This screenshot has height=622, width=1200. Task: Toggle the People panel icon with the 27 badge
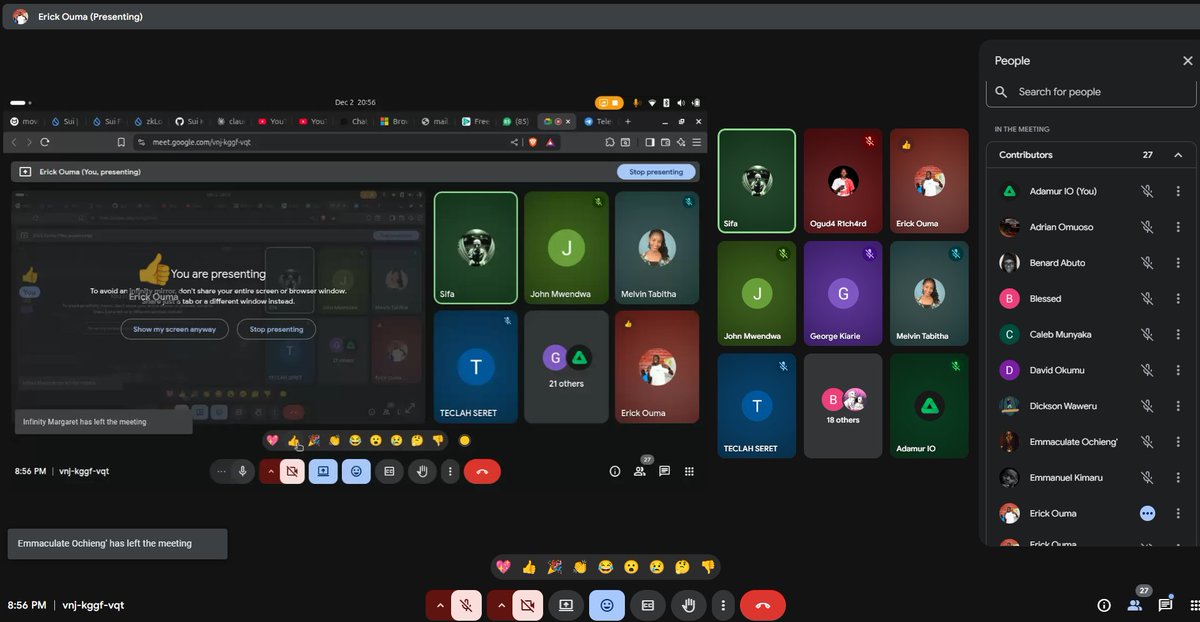point(1135,605)
